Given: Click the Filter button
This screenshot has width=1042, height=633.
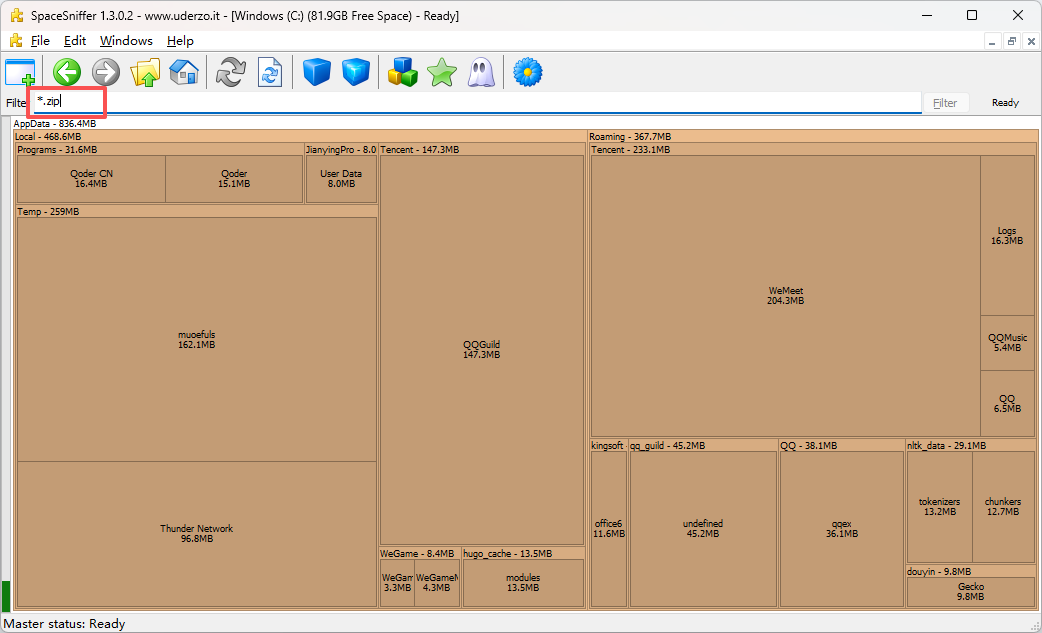Looking at the screenshot, I should click(x=945, y=103).
